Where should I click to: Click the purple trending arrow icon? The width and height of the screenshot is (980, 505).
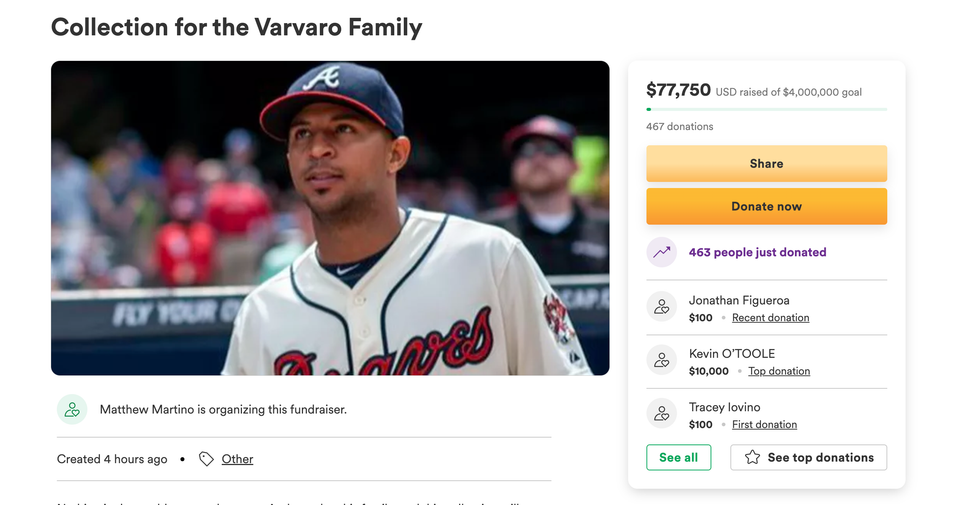[x=662, y=253]
